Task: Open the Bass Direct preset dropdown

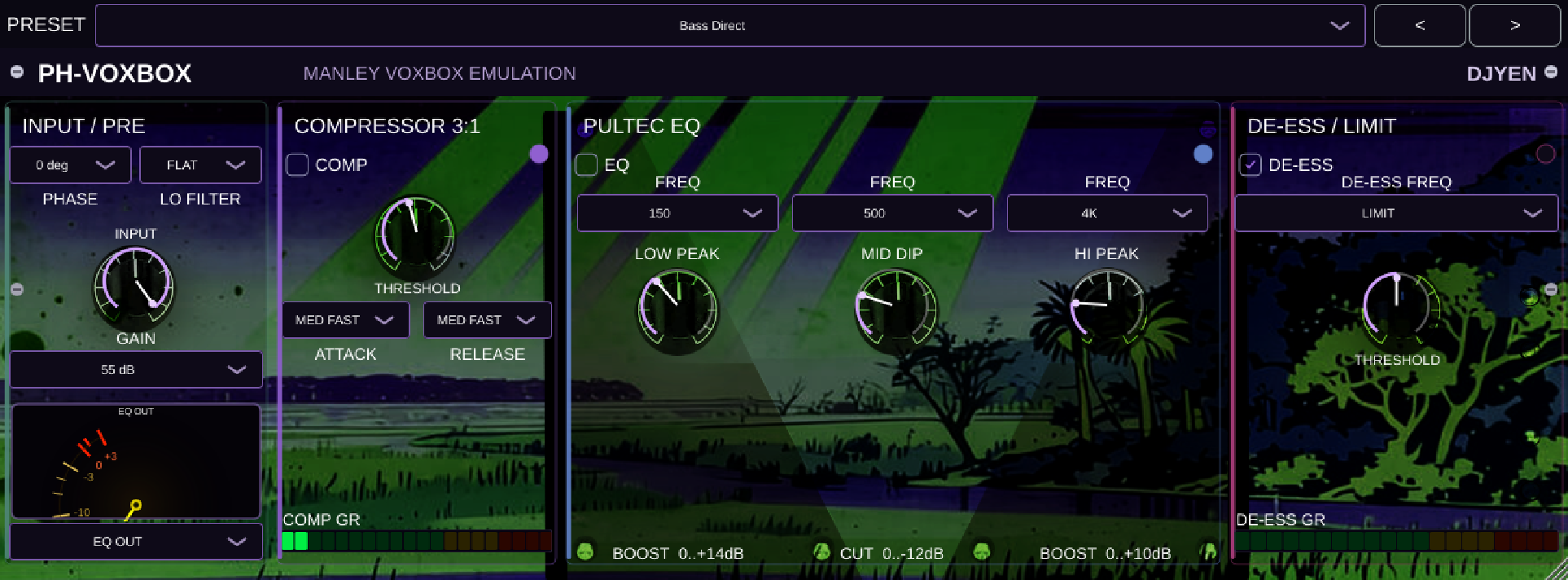Action: (x=730, y=25)
